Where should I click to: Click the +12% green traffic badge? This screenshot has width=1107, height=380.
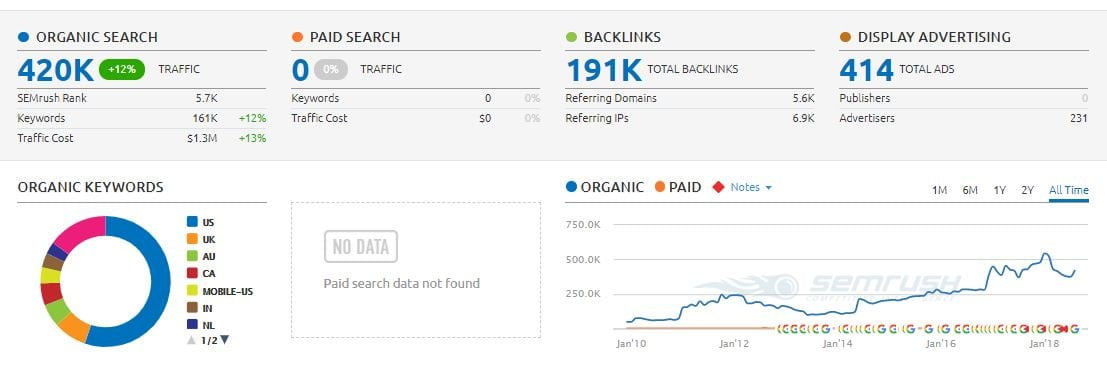(122, 69)
